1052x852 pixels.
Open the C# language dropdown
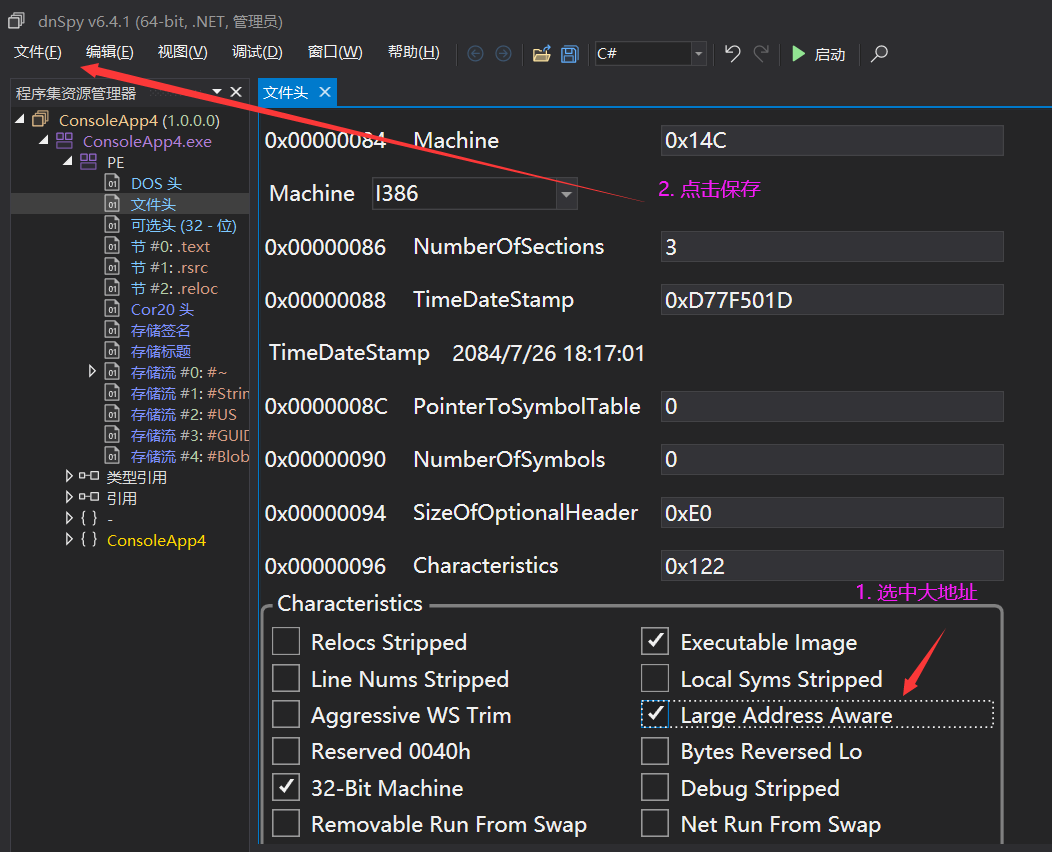pyautogui.click(x=698, y=54)
